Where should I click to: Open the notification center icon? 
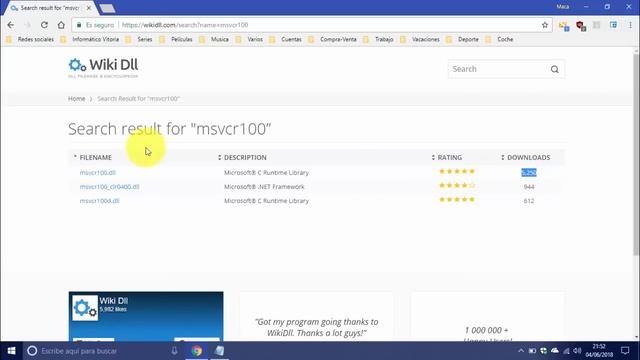pos(625,351)
